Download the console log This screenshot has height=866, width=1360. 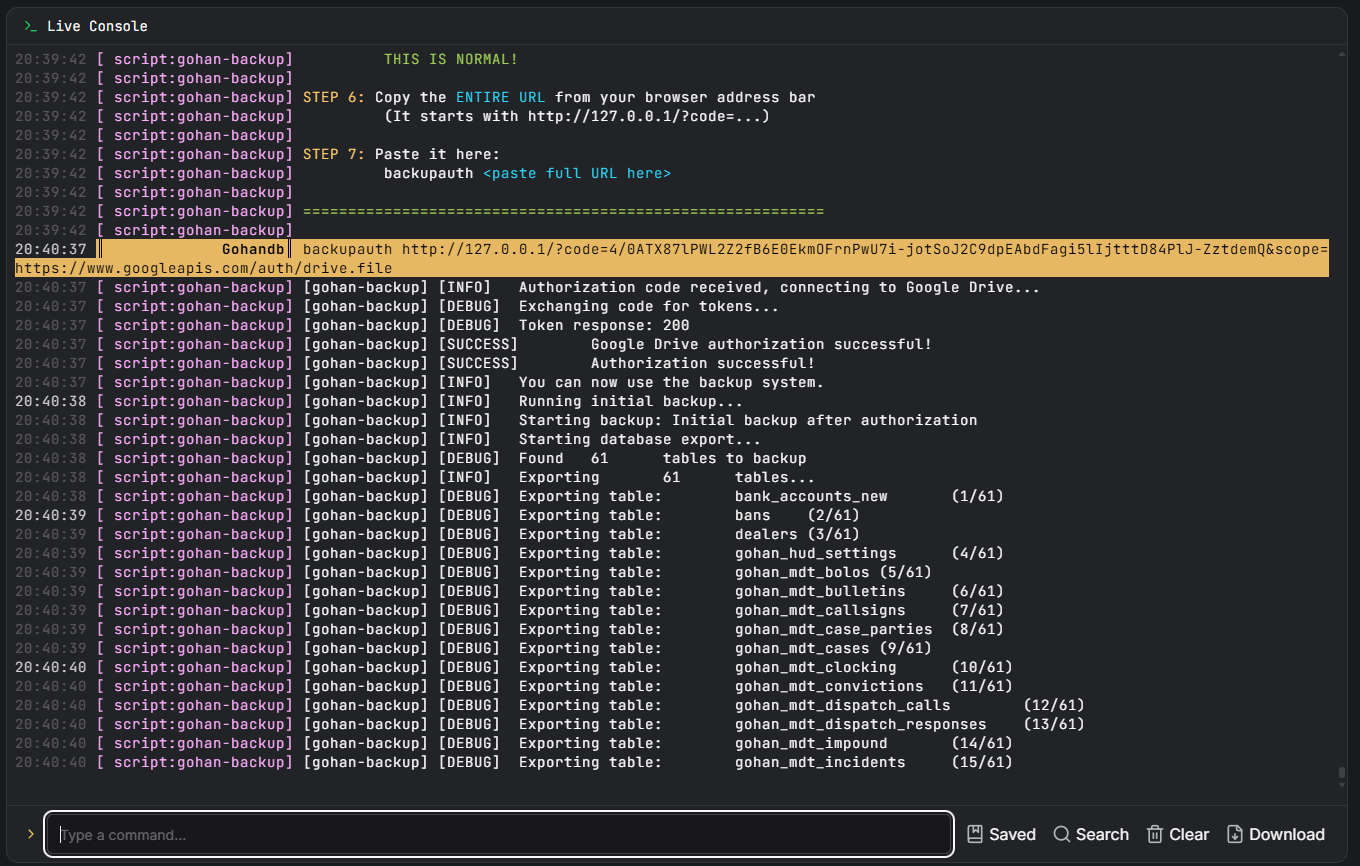tap(1275, 834)
